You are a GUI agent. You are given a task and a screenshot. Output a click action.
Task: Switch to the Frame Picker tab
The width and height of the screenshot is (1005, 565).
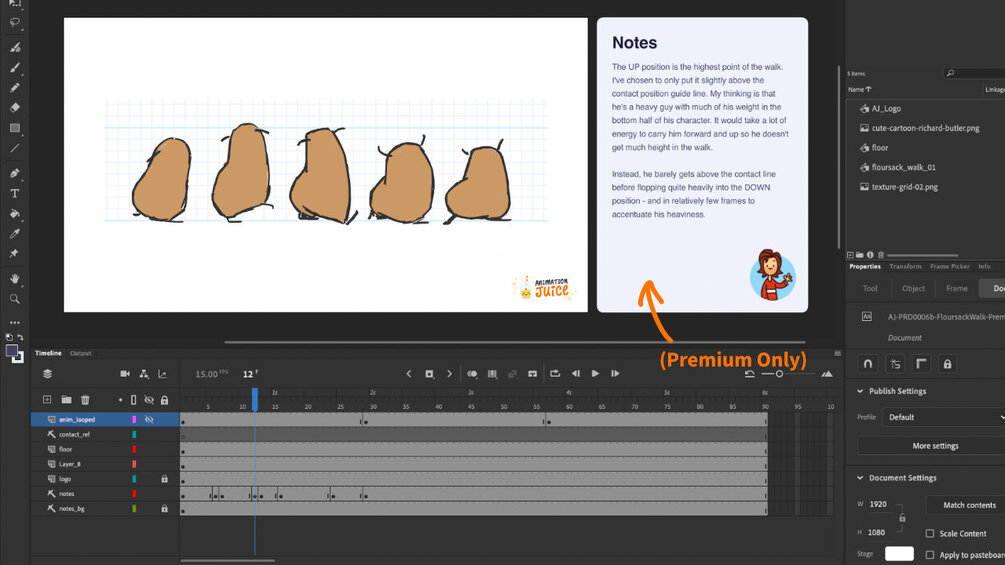click(x=950, y=266)
